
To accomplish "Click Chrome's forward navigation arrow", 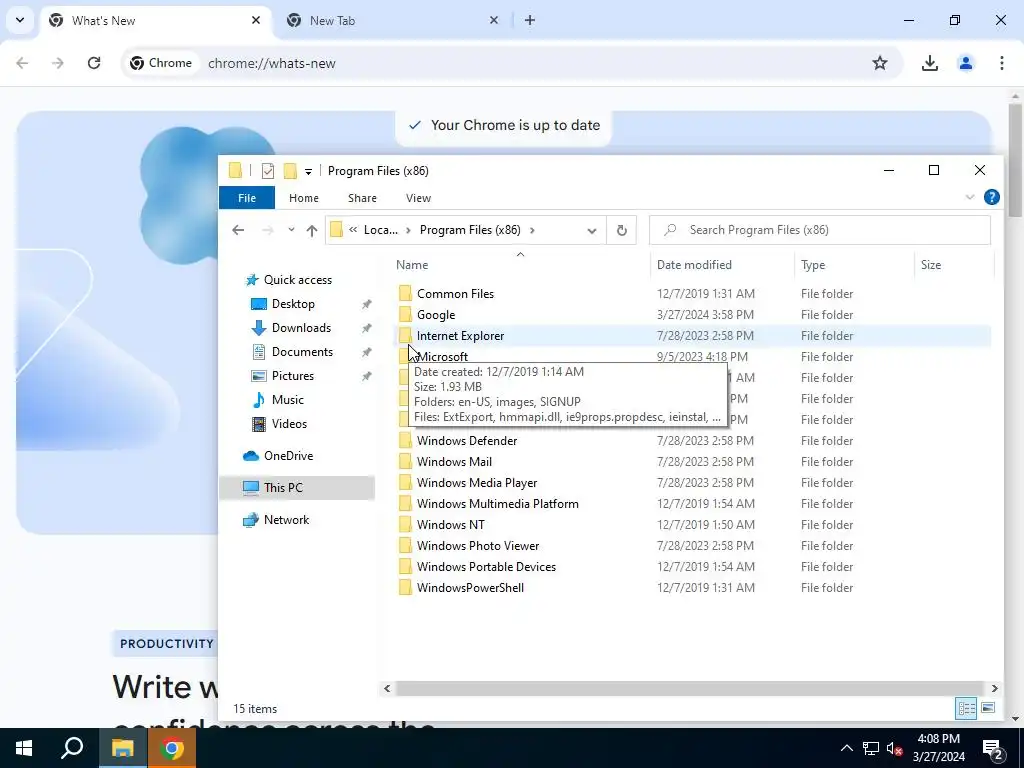I will tap(58, 63).
